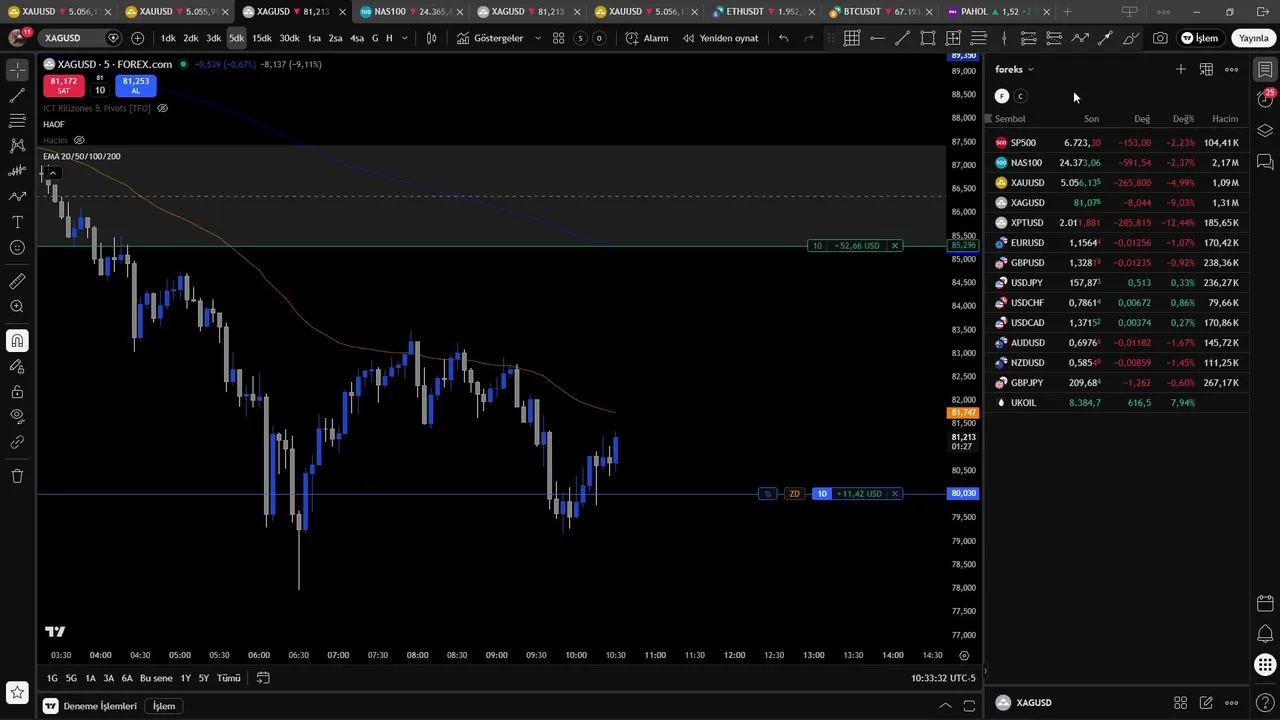Viewport: 1280px width, 720px height.
Task: Expand the timeframe dropdown arrow
Action: (x=404, y=38)
